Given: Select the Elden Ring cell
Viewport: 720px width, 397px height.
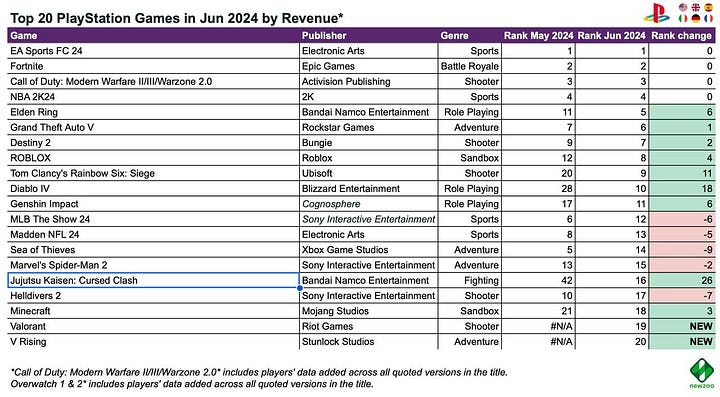Looking at the screenshot, I should [153, 112].
